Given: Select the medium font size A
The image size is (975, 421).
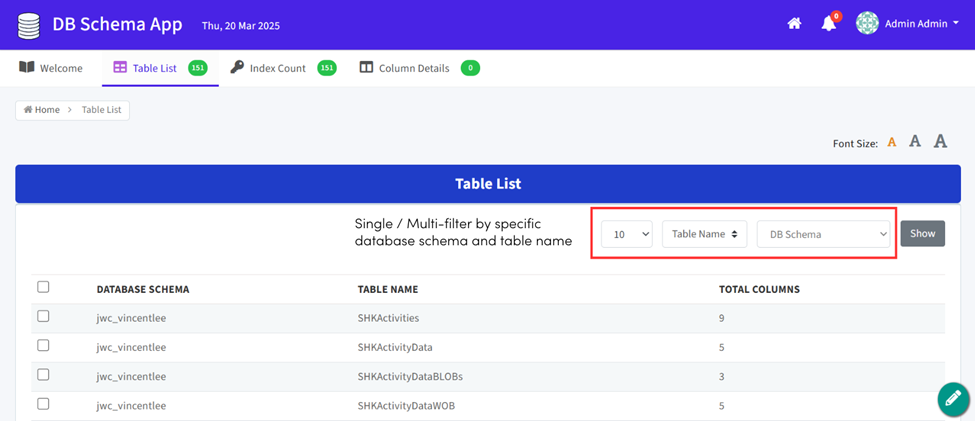Looking at the screenshot, I should click(915, 142).
